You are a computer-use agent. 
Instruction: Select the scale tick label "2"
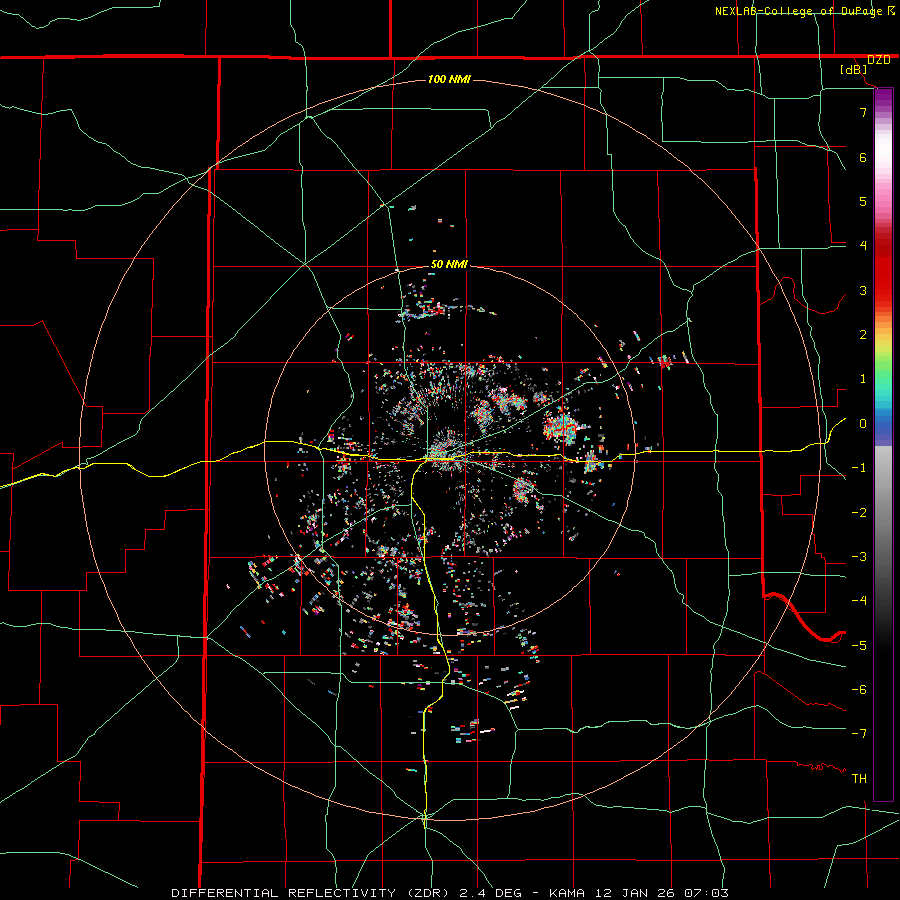tap(863, 335)
